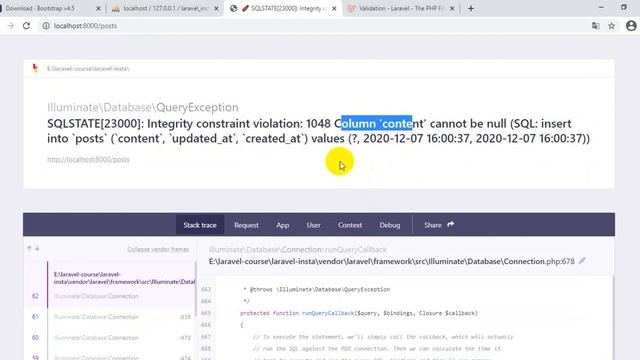Open the Request tab
Viewport: 640px width, 360px height.
click(x=246, y=225)
